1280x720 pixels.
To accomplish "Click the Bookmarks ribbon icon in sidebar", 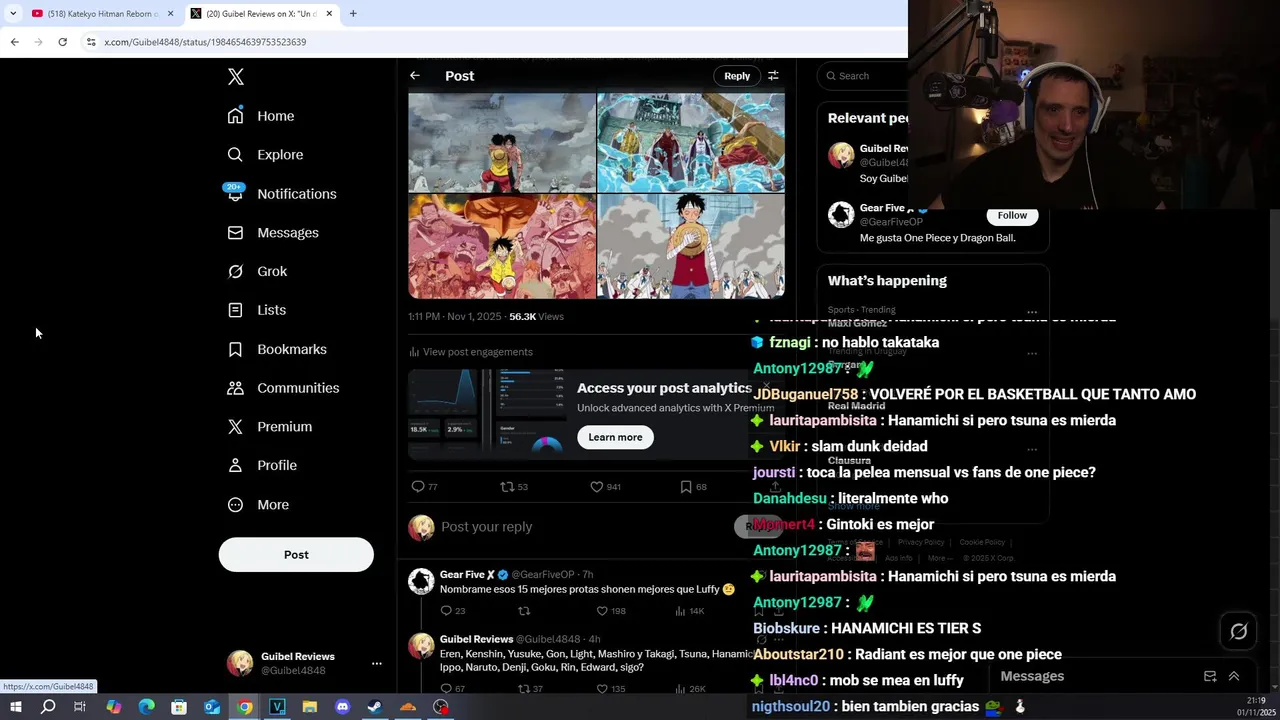I will point(235,349).
